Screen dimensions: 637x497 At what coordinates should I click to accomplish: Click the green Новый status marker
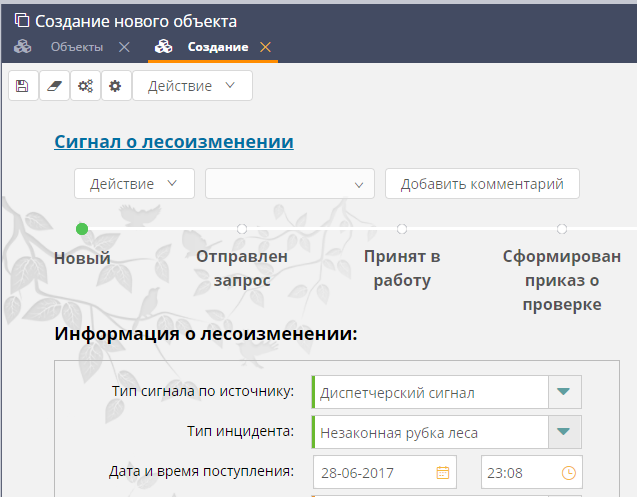tap(82, 229)
